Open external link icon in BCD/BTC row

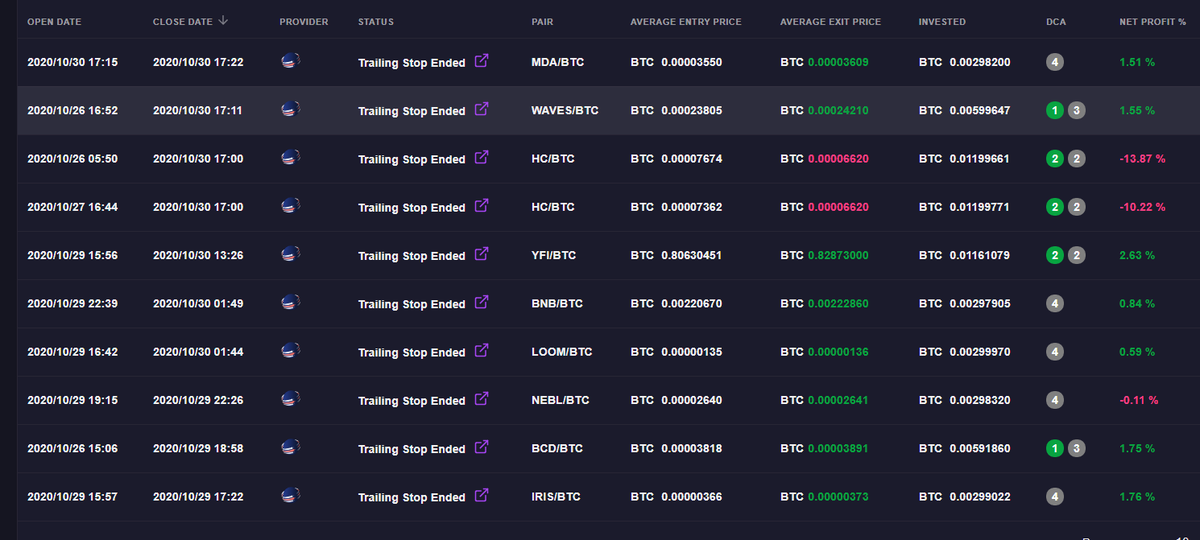pyautogui.click(x=481, y=446)
